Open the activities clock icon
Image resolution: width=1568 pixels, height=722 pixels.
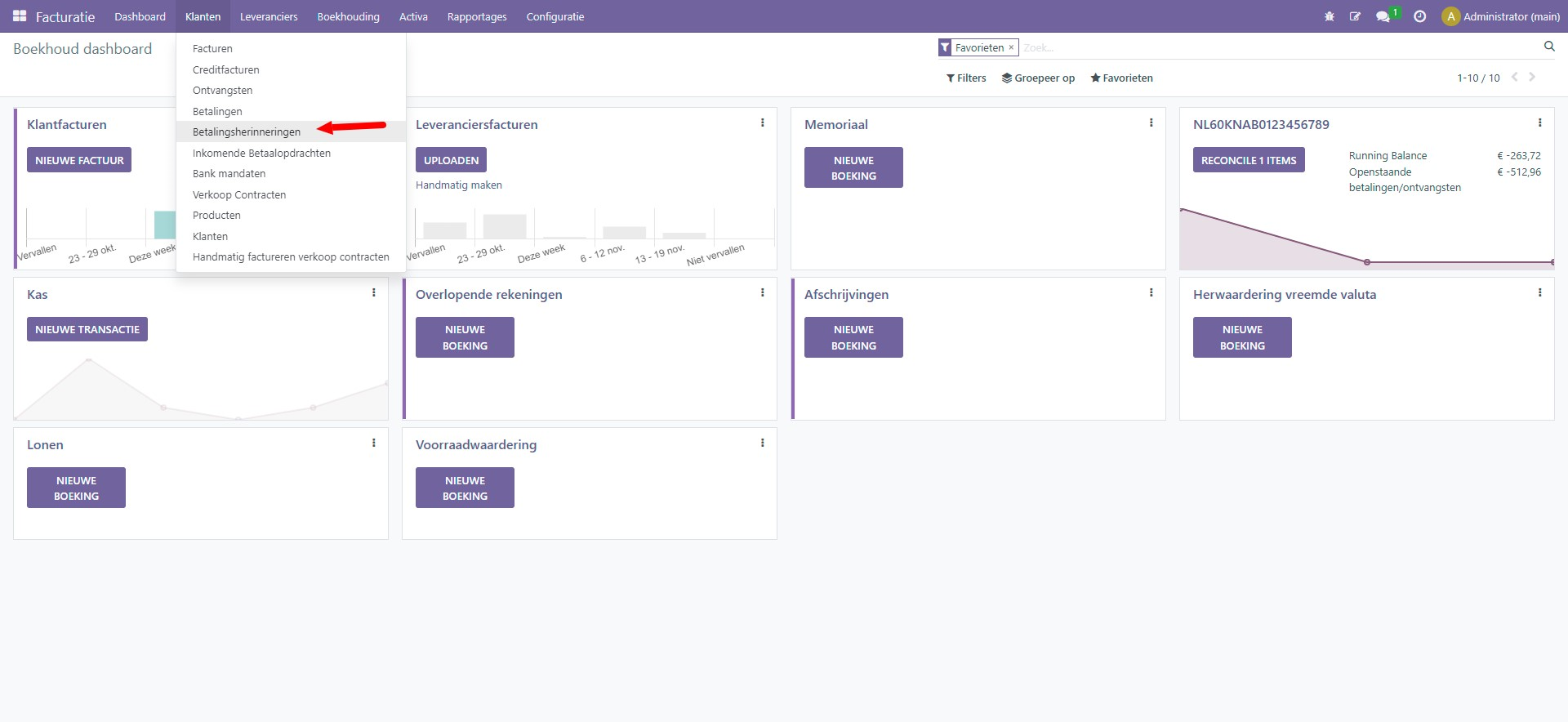[x=1420, y=16]
